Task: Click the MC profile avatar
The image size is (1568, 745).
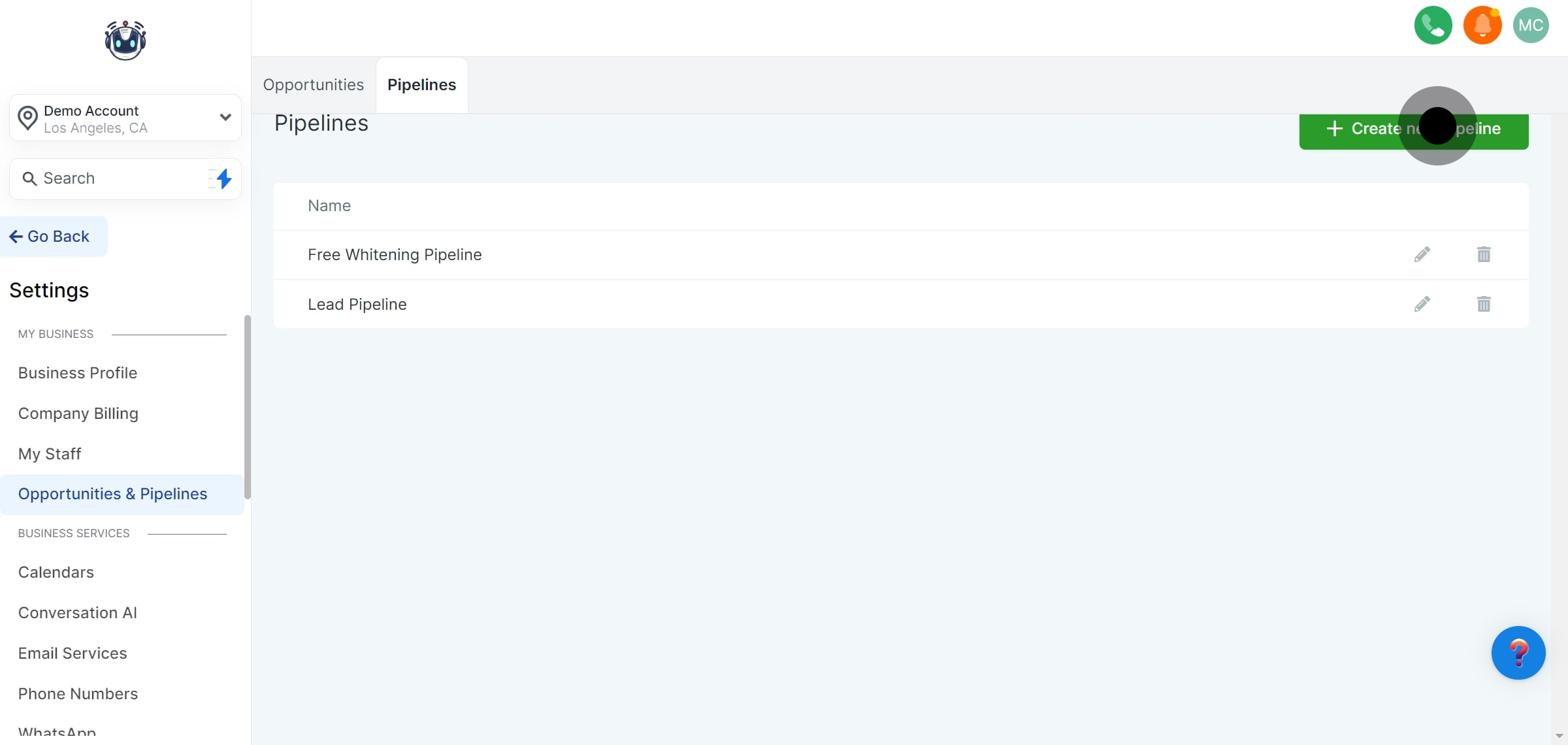Action: [1531, 25]
